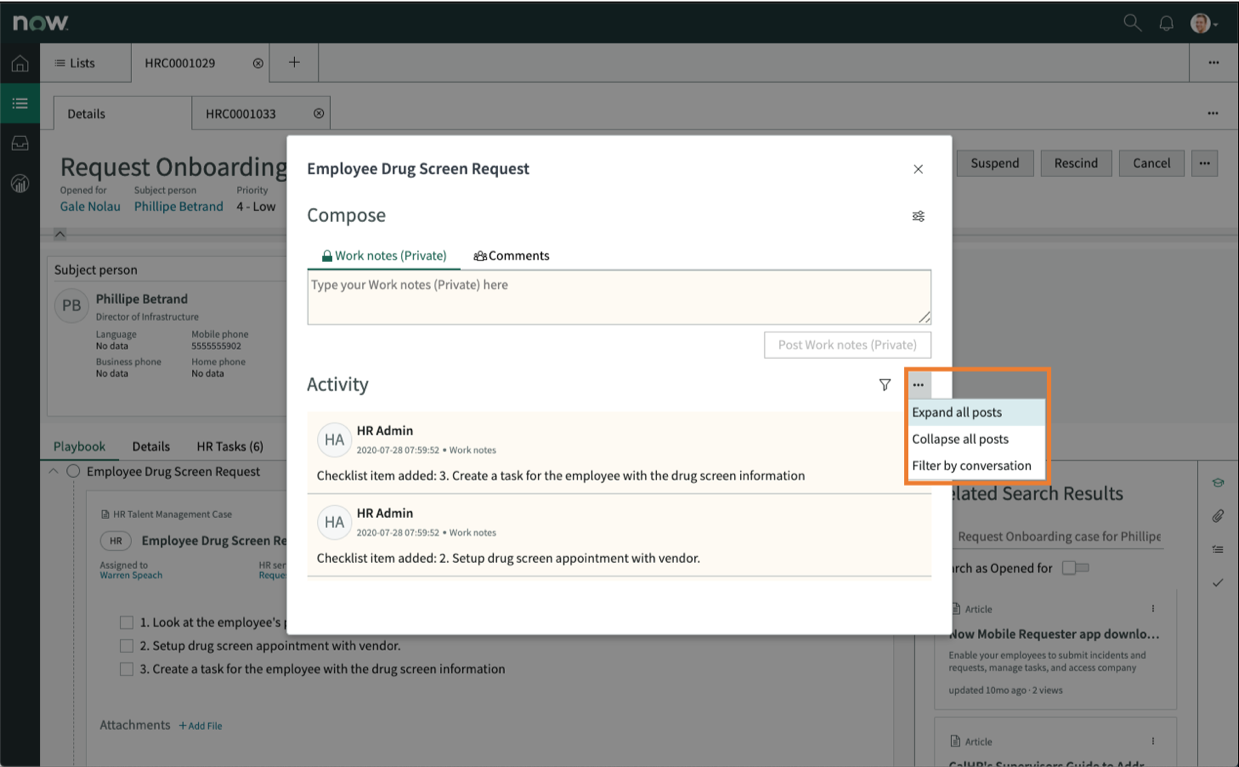Viewport: 1239px width, 767px height.
Task: Open more actions ellipsis beside Cancel
Action: click(x=1204, y=163)
